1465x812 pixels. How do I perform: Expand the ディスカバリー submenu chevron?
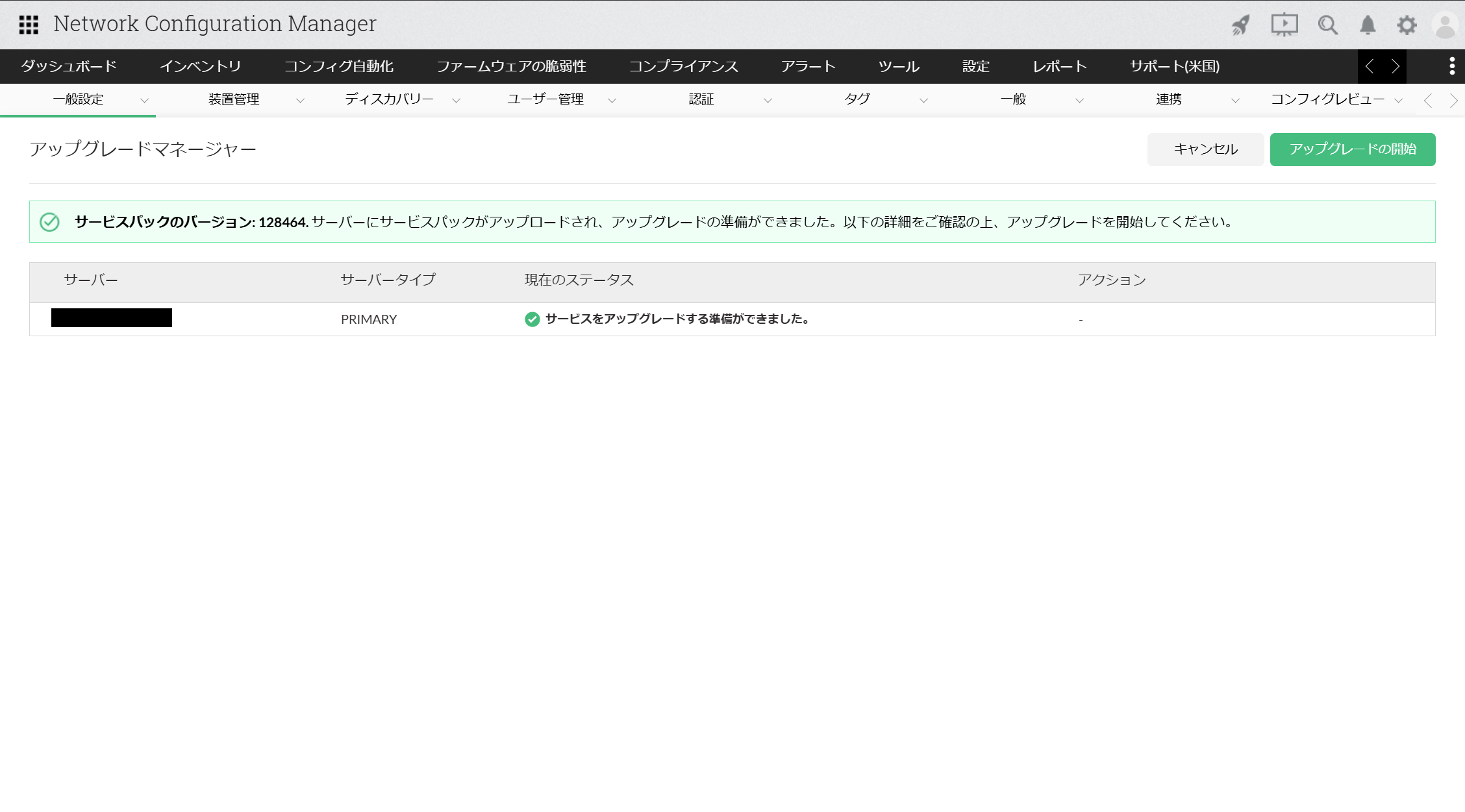pos(456,101)
